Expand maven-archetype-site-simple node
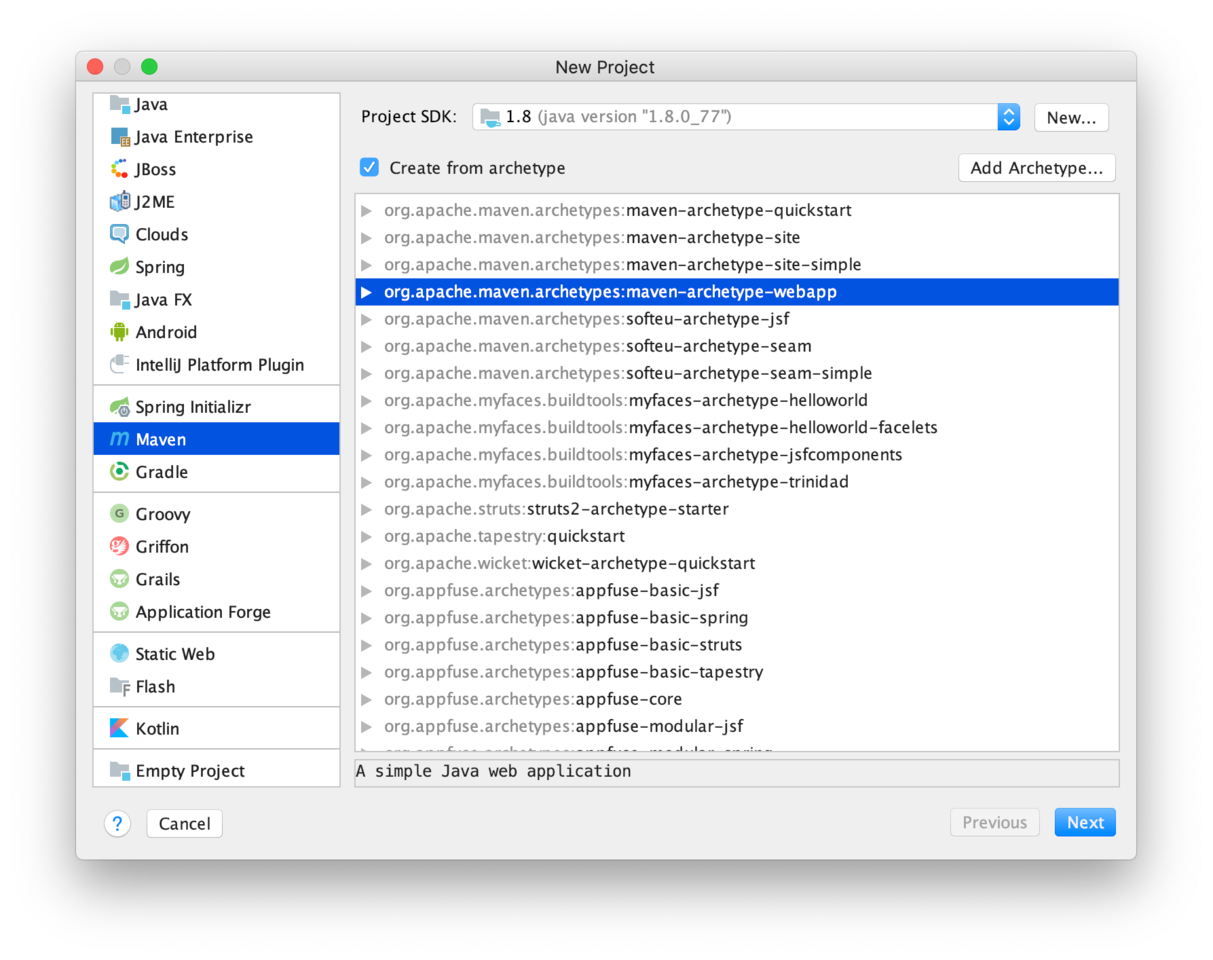This screenshot has width=1213, height=960. tap(367, 265)
